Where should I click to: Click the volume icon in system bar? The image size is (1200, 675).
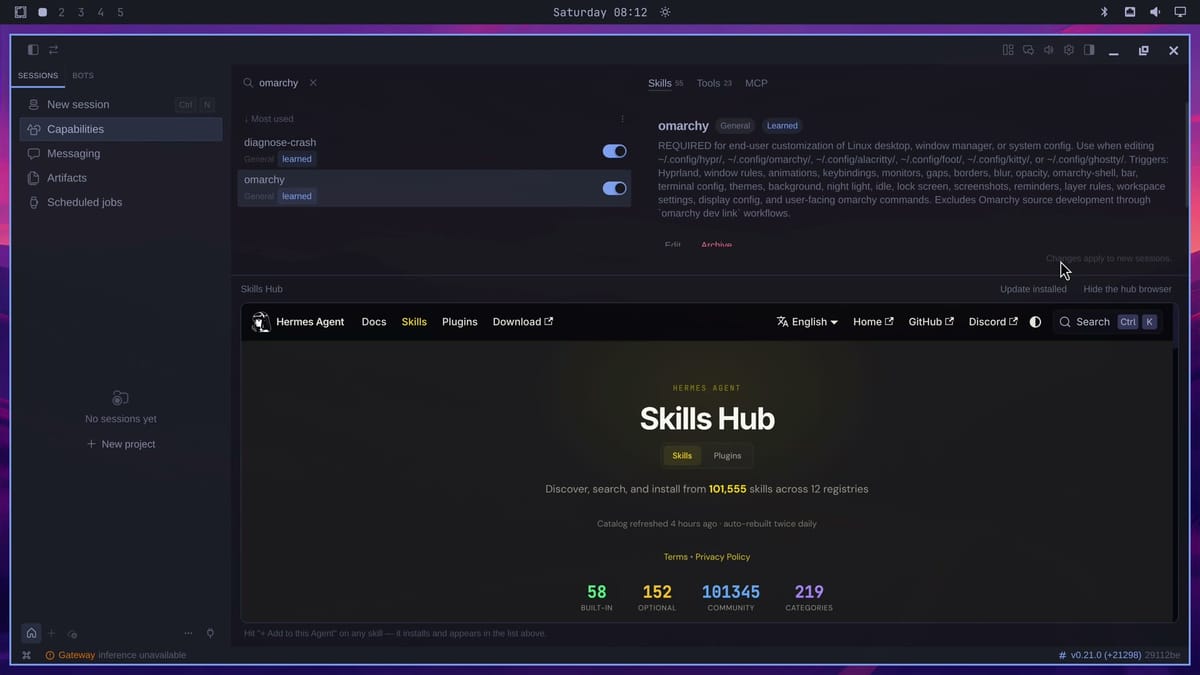[x=1155, y=12]
